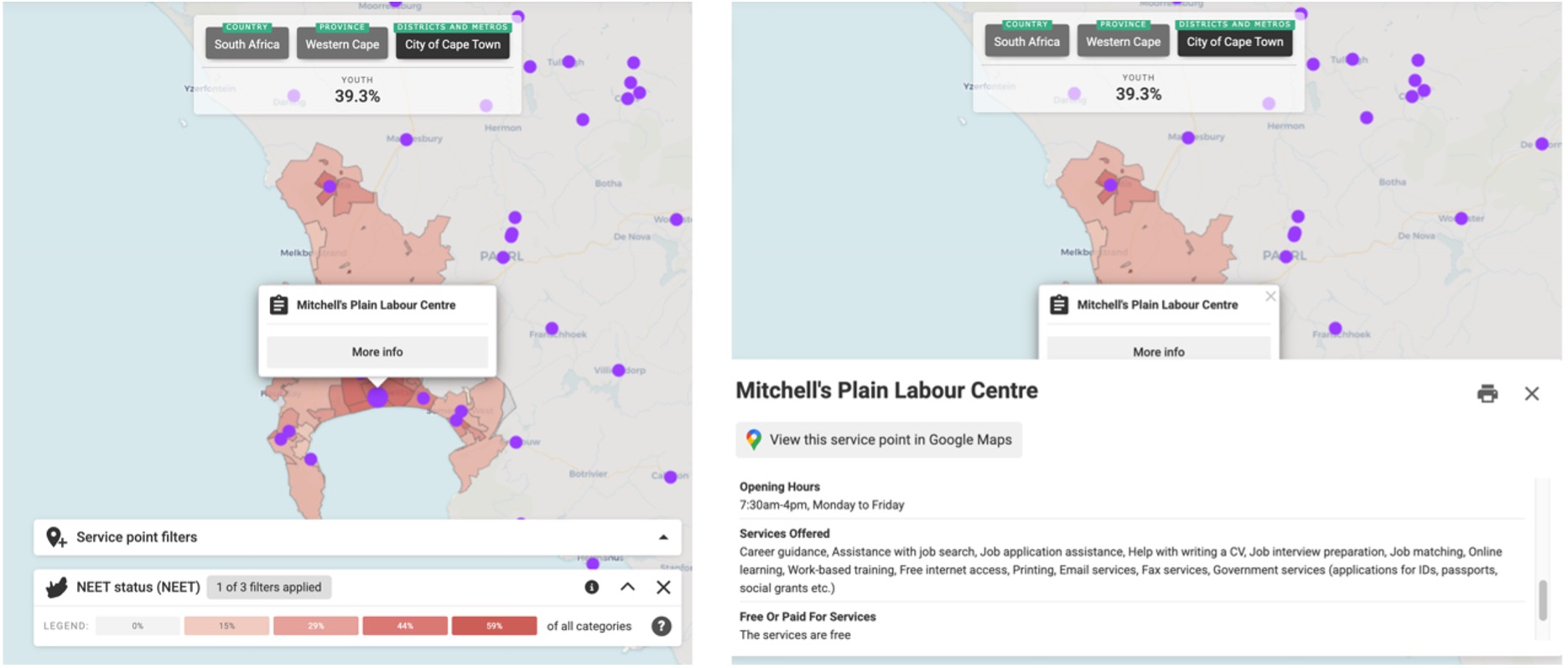Remove the NEET status layer with X

(663, 588)
